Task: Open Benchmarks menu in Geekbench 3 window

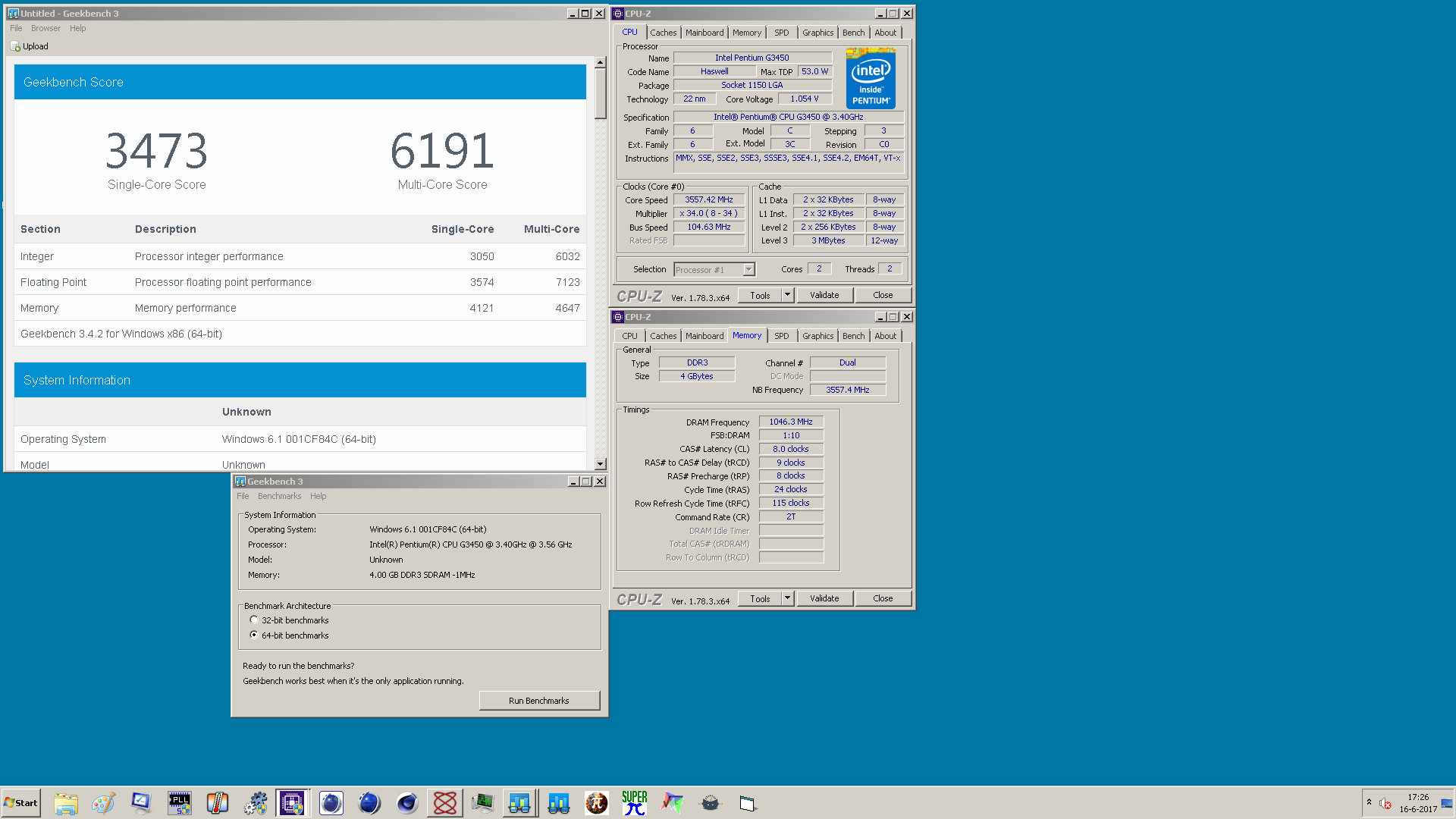Action: pos(279,496)
